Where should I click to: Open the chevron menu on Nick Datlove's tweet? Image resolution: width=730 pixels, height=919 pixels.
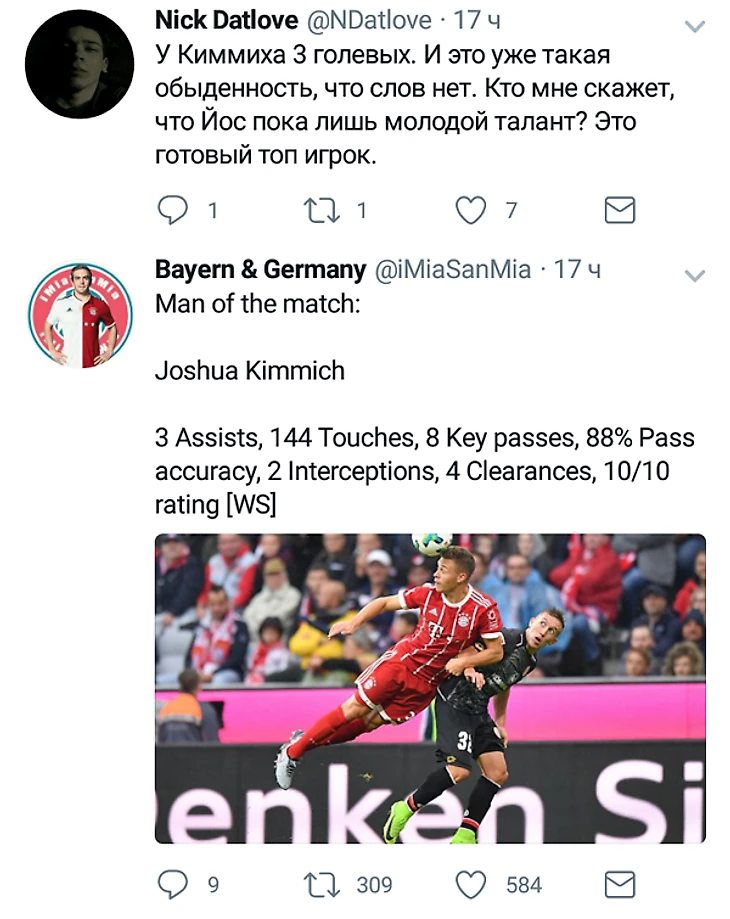pyautogui.click(x=695, y=26)
